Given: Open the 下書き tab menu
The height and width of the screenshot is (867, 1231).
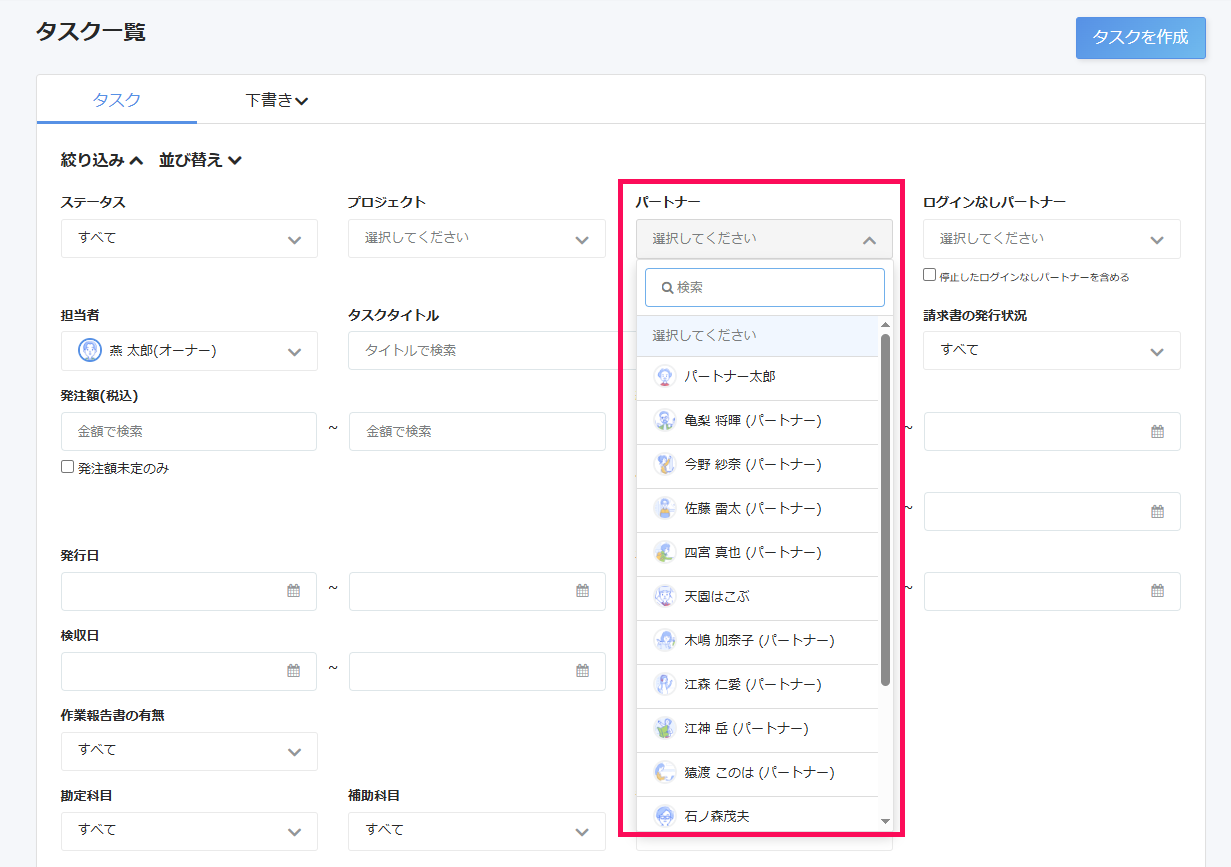Looking at the screenshot, I should coord(276,100).
